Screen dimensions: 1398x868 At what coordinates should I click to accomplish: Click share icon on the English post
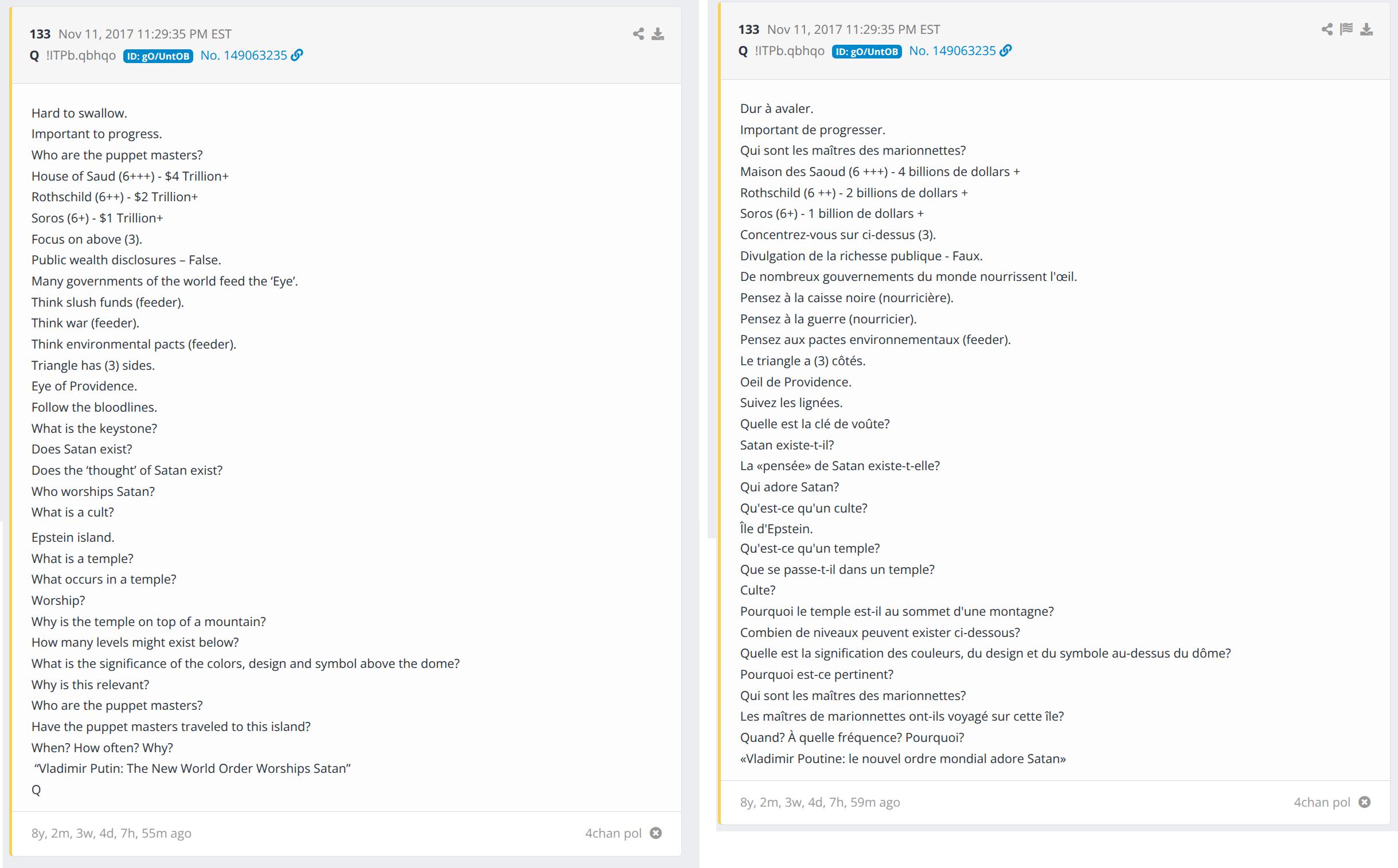click(638, 34)
